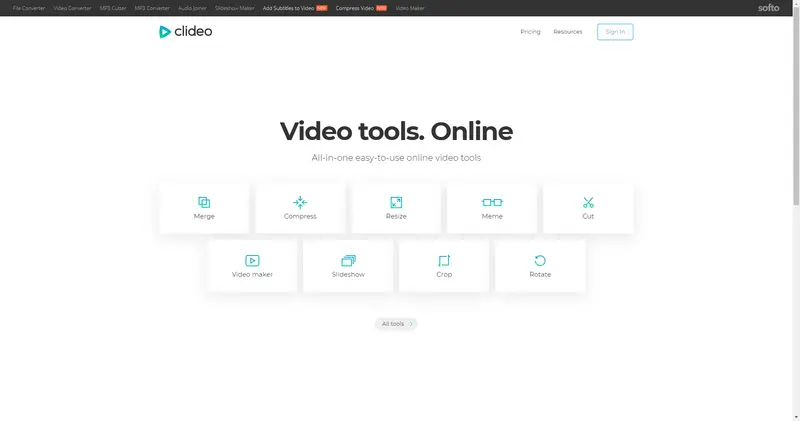The image size is (800, 421).
Task: Open the Resources menu
Action: [x=567, y=32]
